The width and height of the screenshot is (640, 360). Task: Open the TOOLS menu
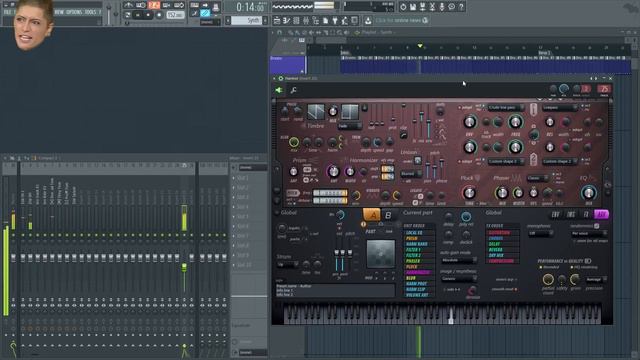coord(91,12)
